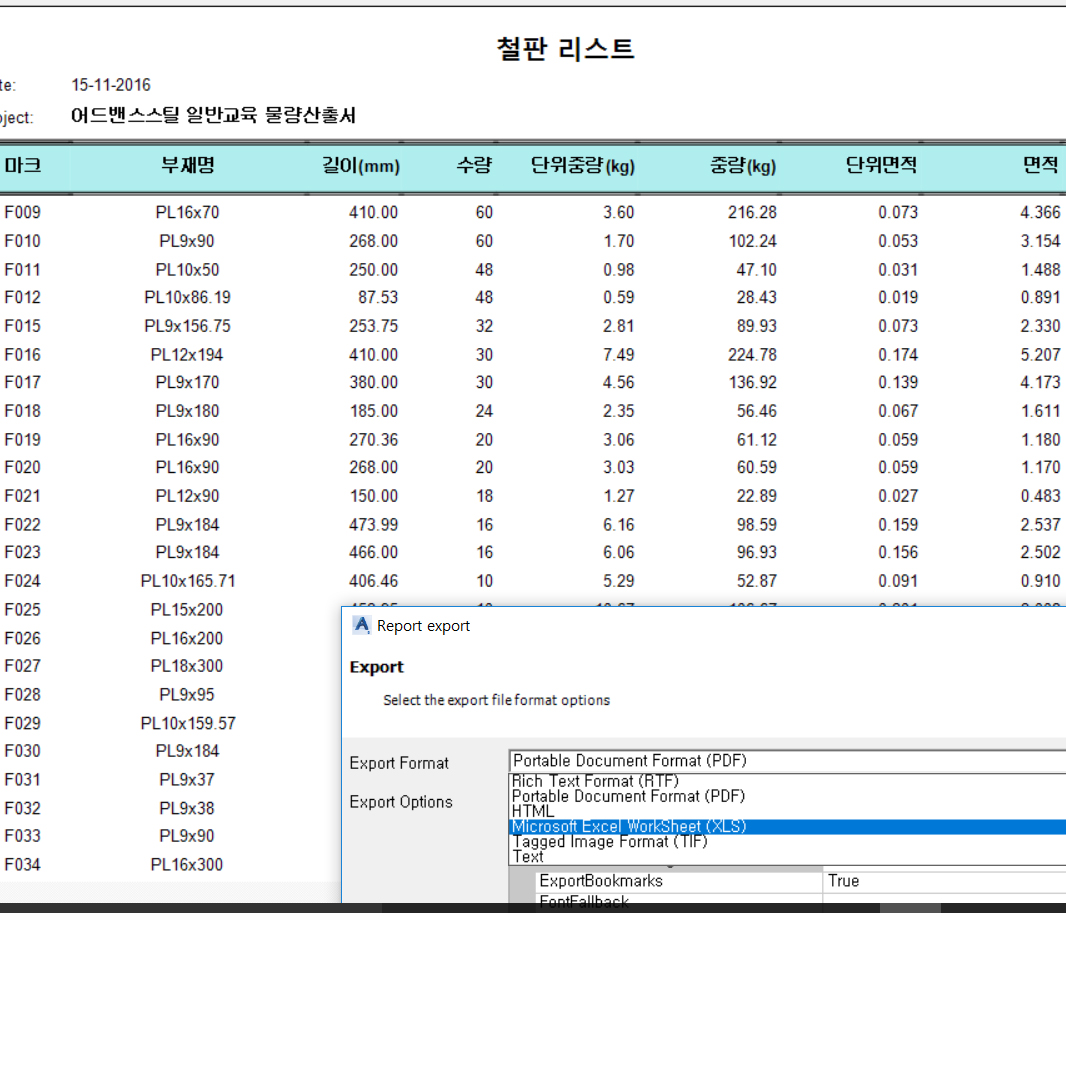Click weight value 102.24
This screenshot has height=1066, width=1066.
(752, 241)
